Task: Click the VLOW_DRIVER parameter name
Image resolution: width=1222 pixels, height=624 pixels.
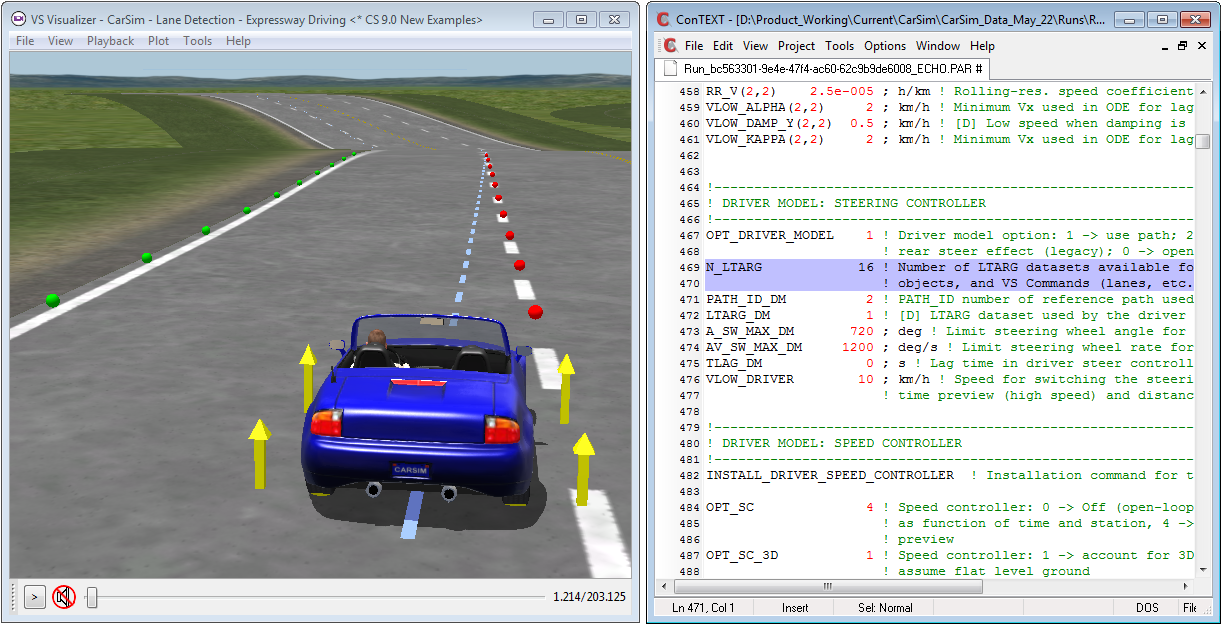Action: click(x=750, y=379)
